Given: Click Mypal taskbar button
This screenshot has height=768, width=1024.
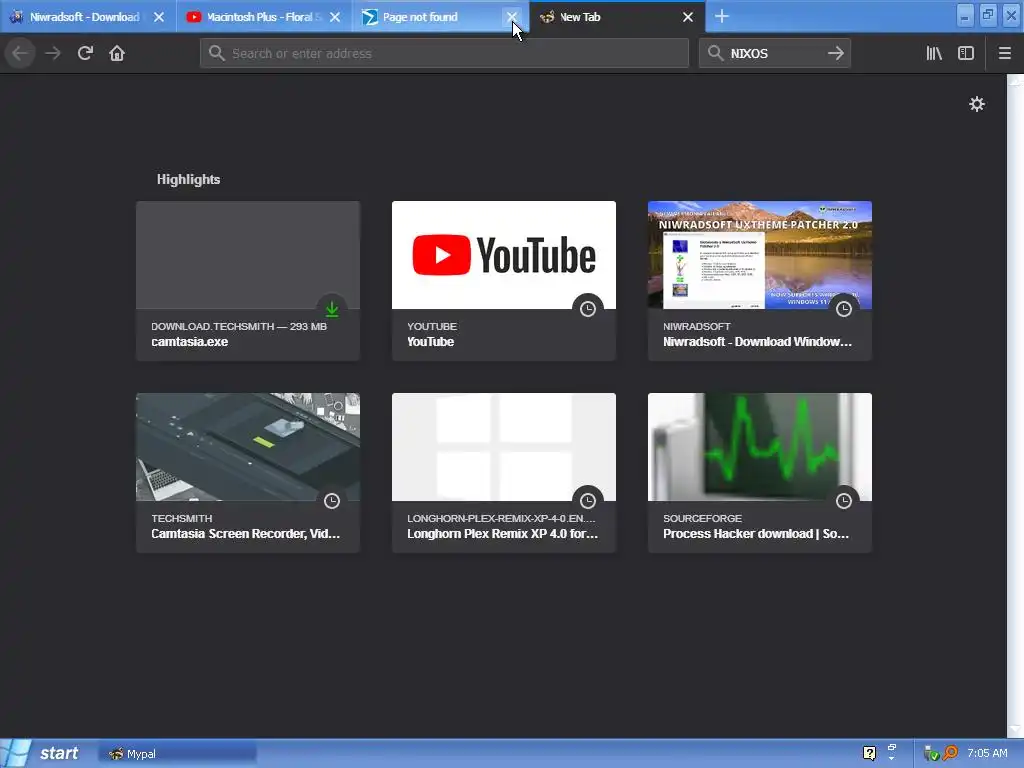Looking at the screenshot, I should tap(178, 754).
